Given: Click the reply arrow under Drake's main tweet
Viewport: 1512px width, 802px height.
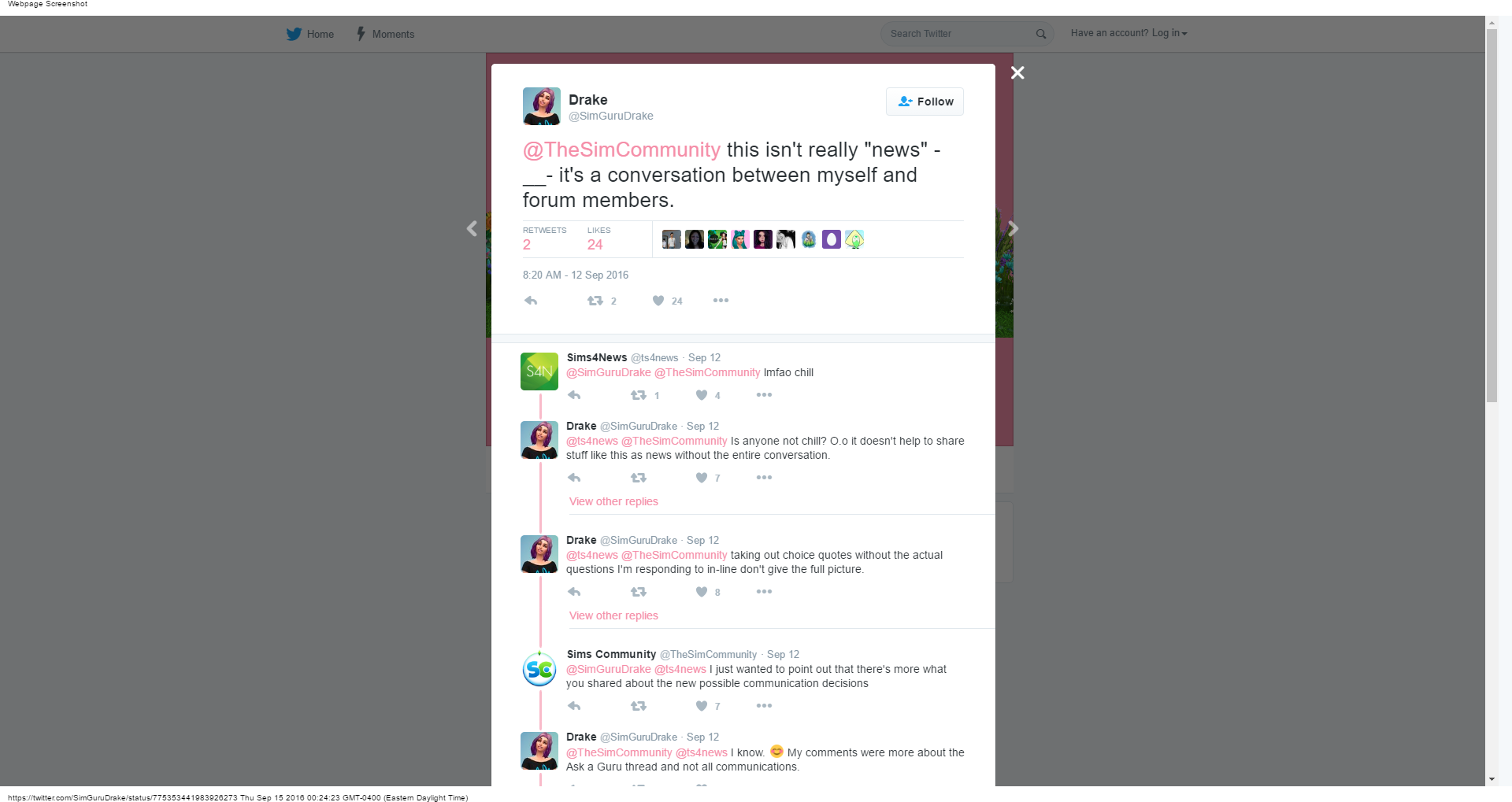Looking at the screenshot, I should pos(531,301).
